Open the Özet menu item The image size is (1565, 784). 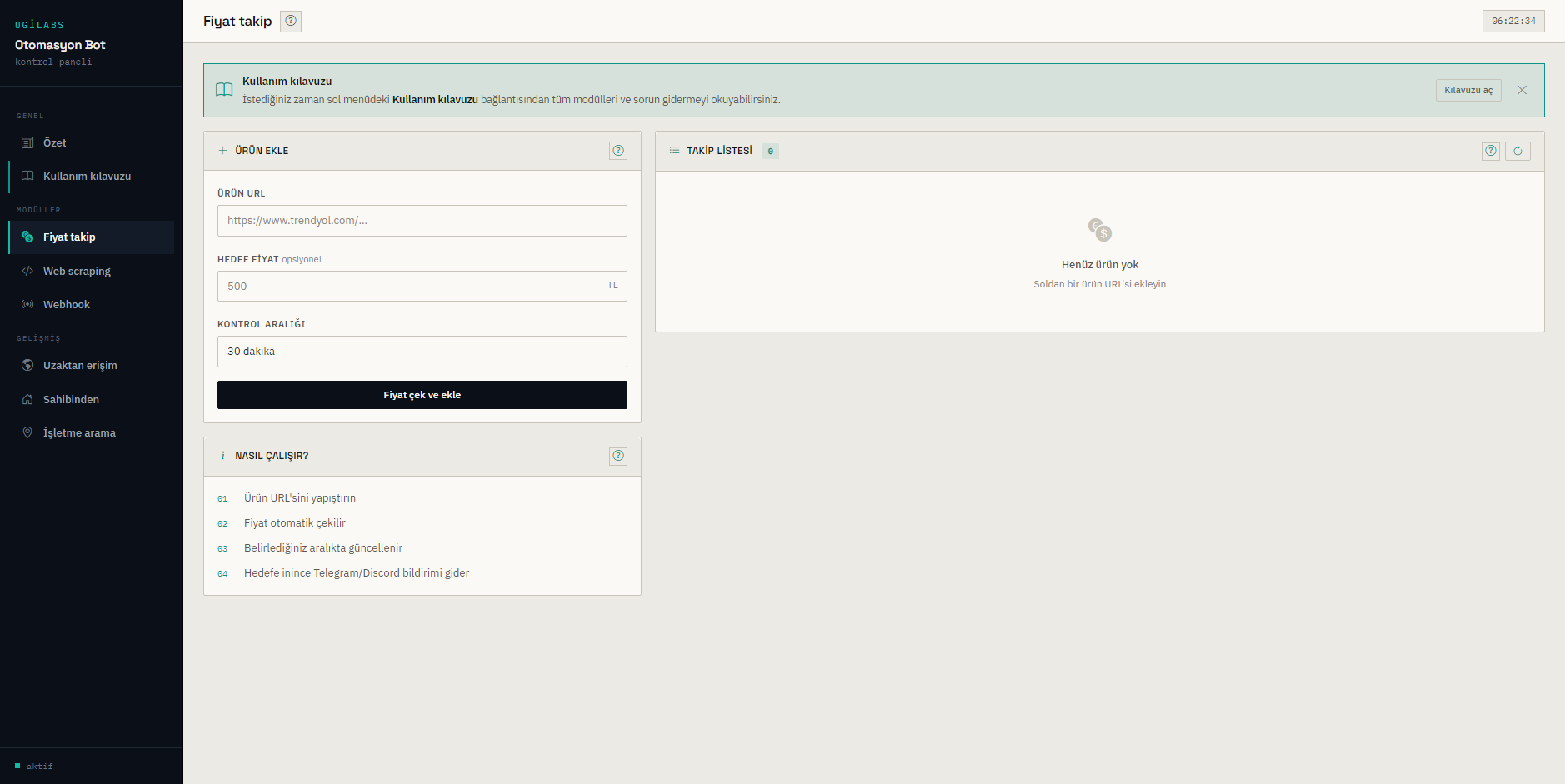pos(92,142)
